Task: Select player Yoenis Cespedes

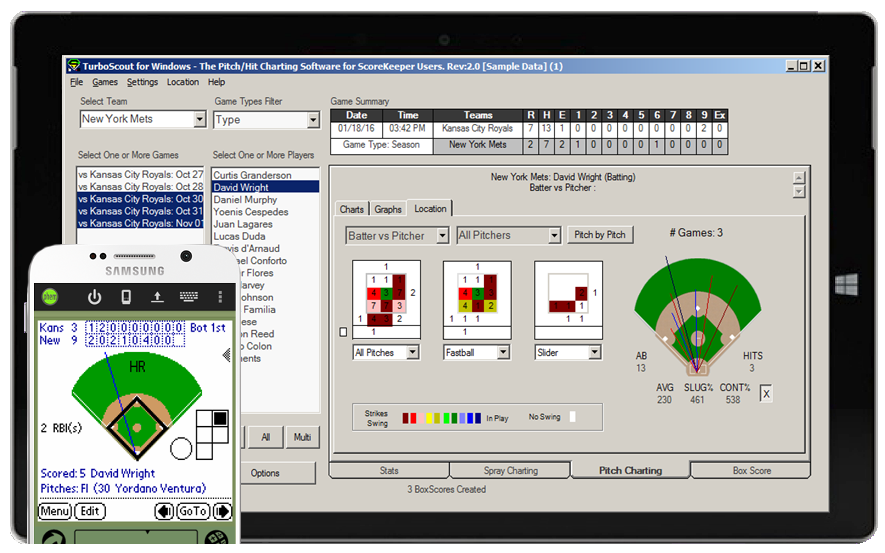Action: point(265,212)
